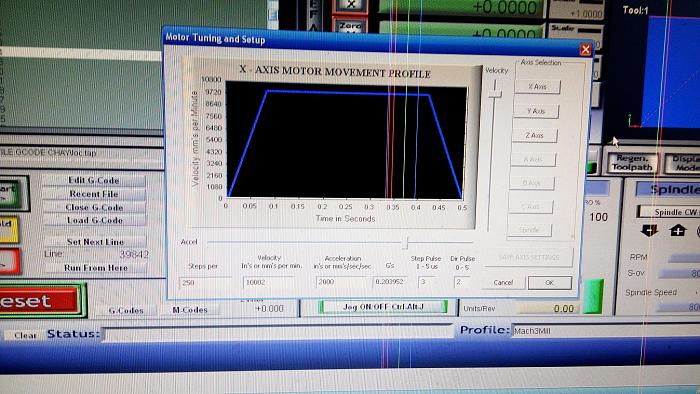Adjust the vertical Velocity slider

pyautogui.click(x=495, y=93)
